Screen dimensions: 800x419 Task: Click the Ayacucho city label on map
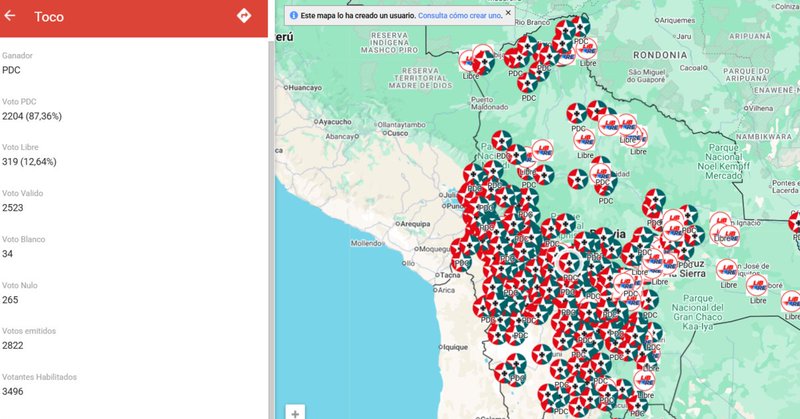(335, 122)
